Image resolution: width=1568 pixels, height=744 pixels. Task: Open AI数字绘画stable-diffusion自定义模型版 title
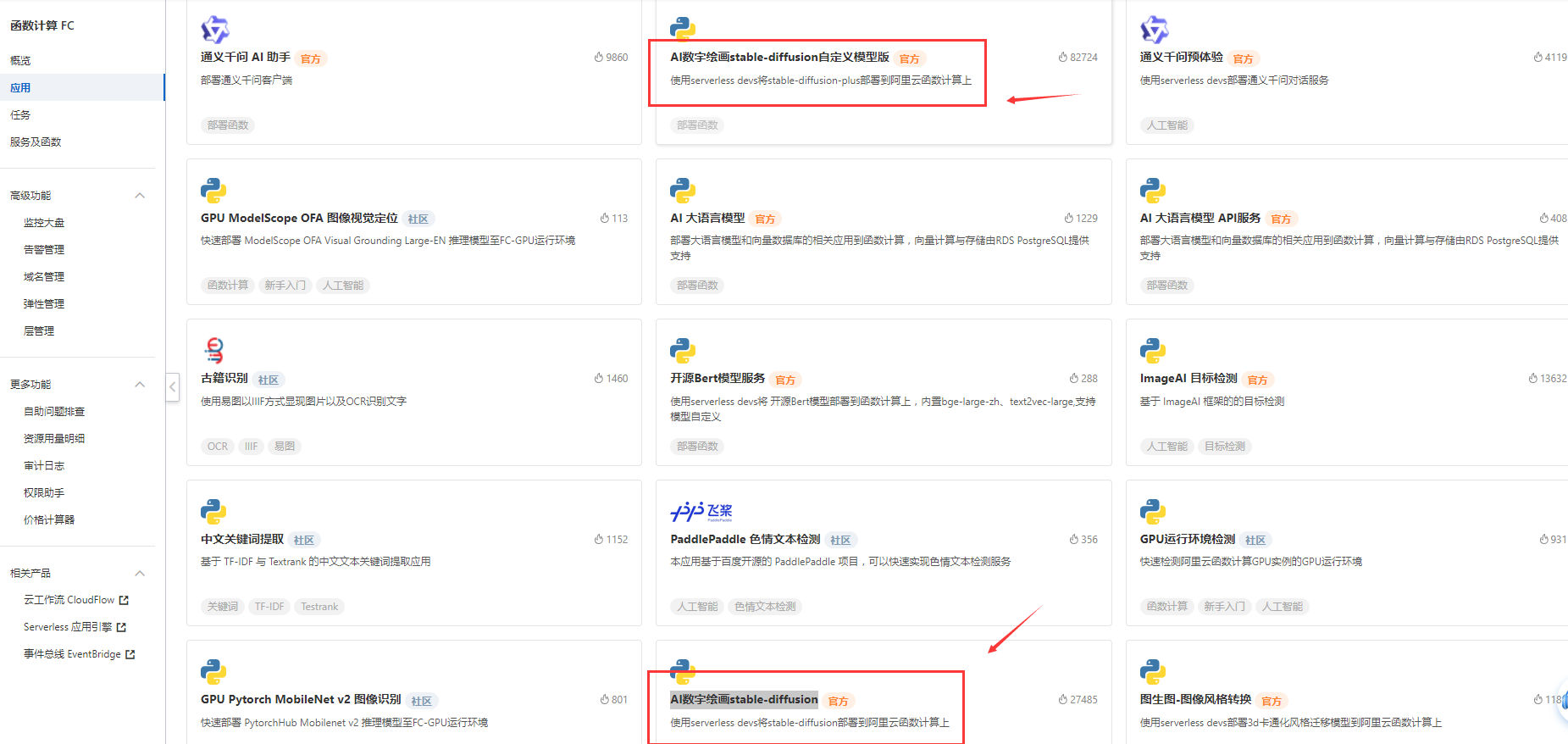779,57
